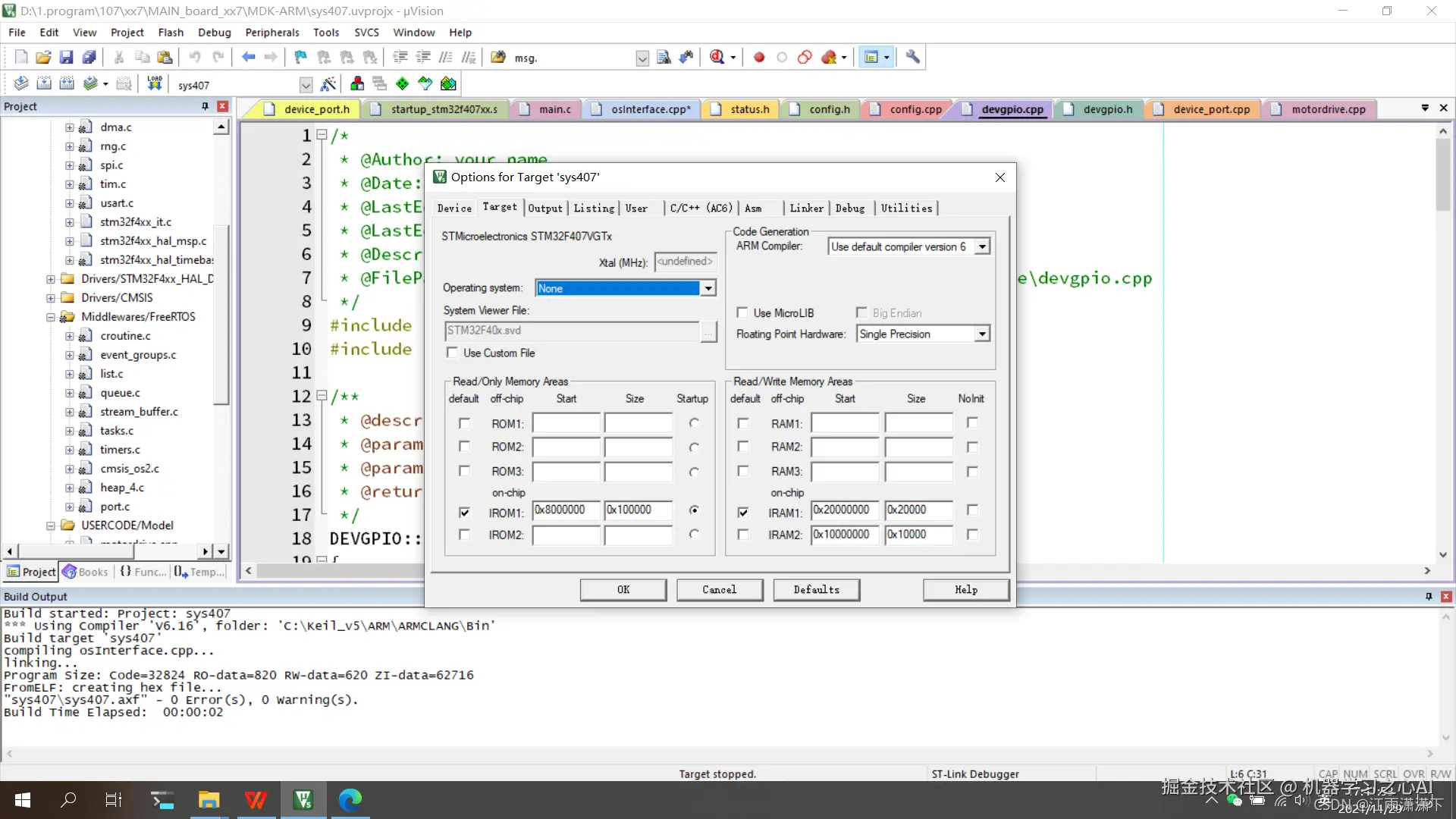This screenshot has height=819, width=1456.
Task: Click the Save file toolbar icon
Action: coord(66,58)
